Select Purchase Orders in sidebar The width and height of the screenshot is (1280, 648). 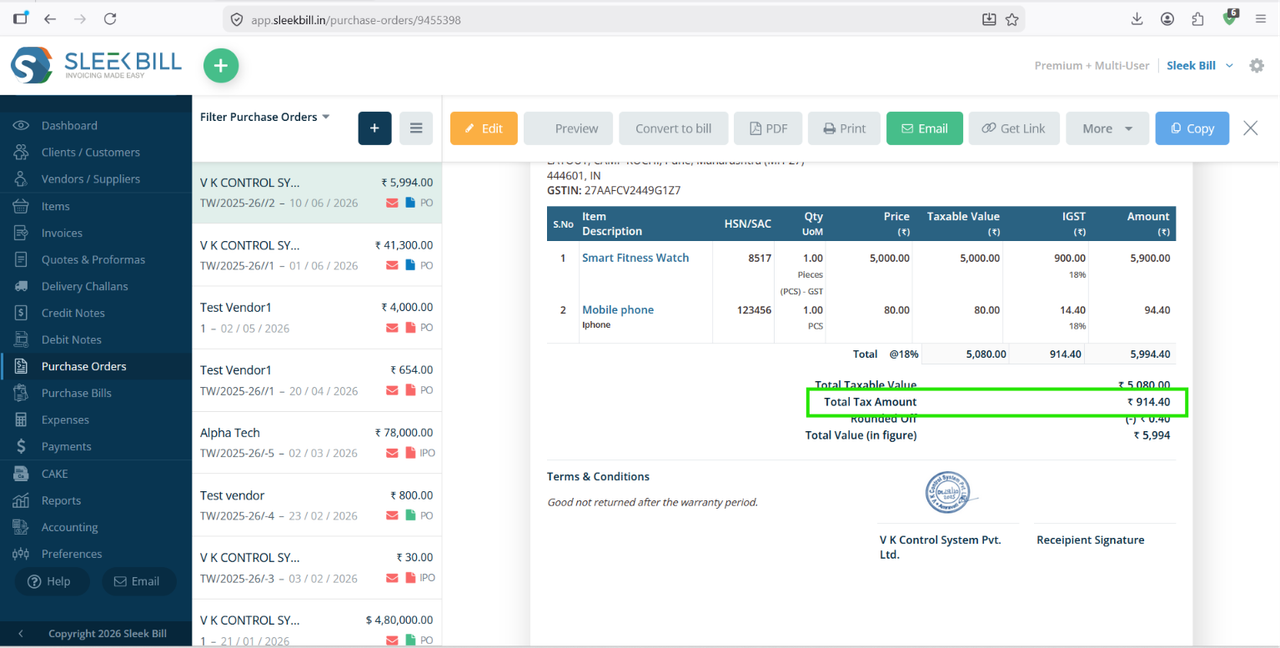pyautogui.click(x=83, y=366)
